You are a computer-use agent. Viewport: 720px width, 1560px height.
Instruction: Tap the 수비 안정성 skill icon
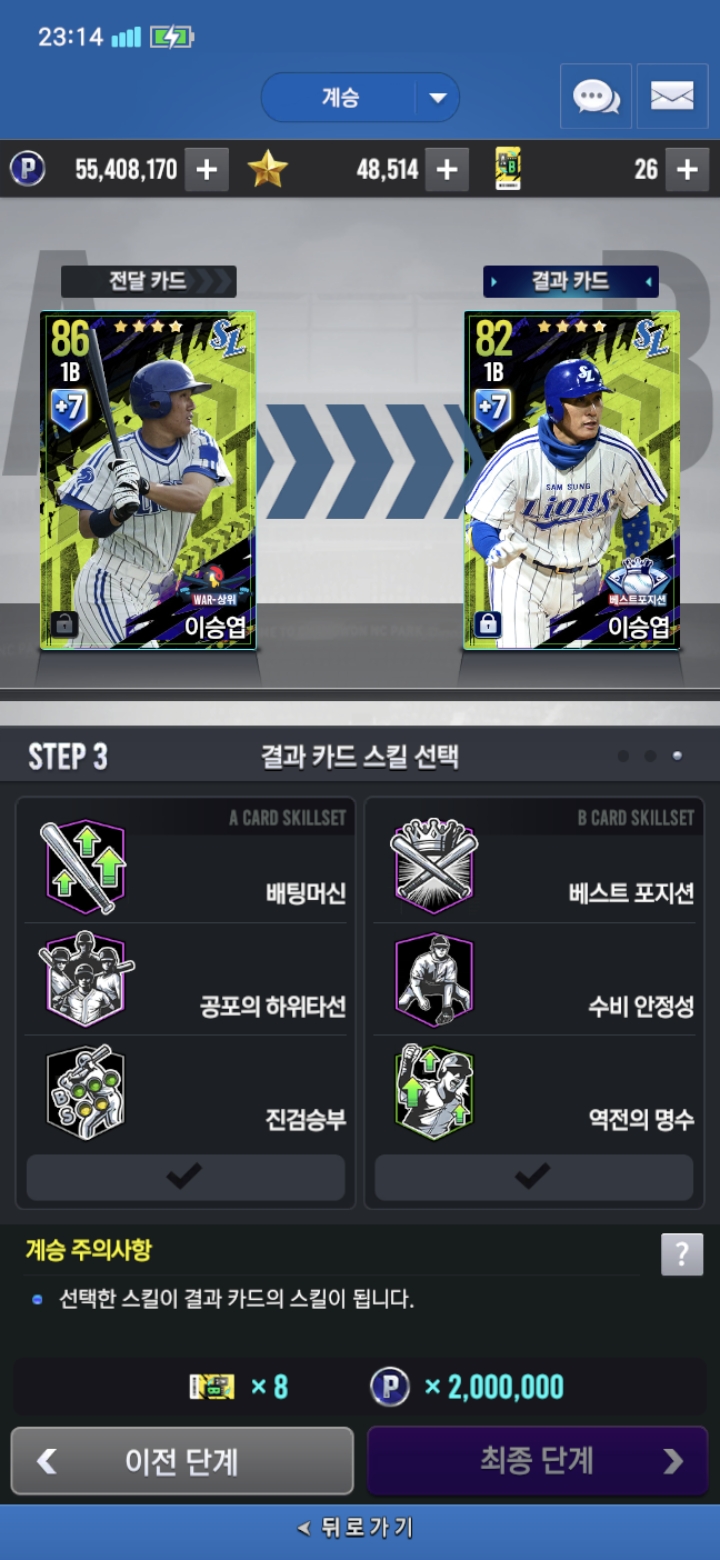[434, 979]
